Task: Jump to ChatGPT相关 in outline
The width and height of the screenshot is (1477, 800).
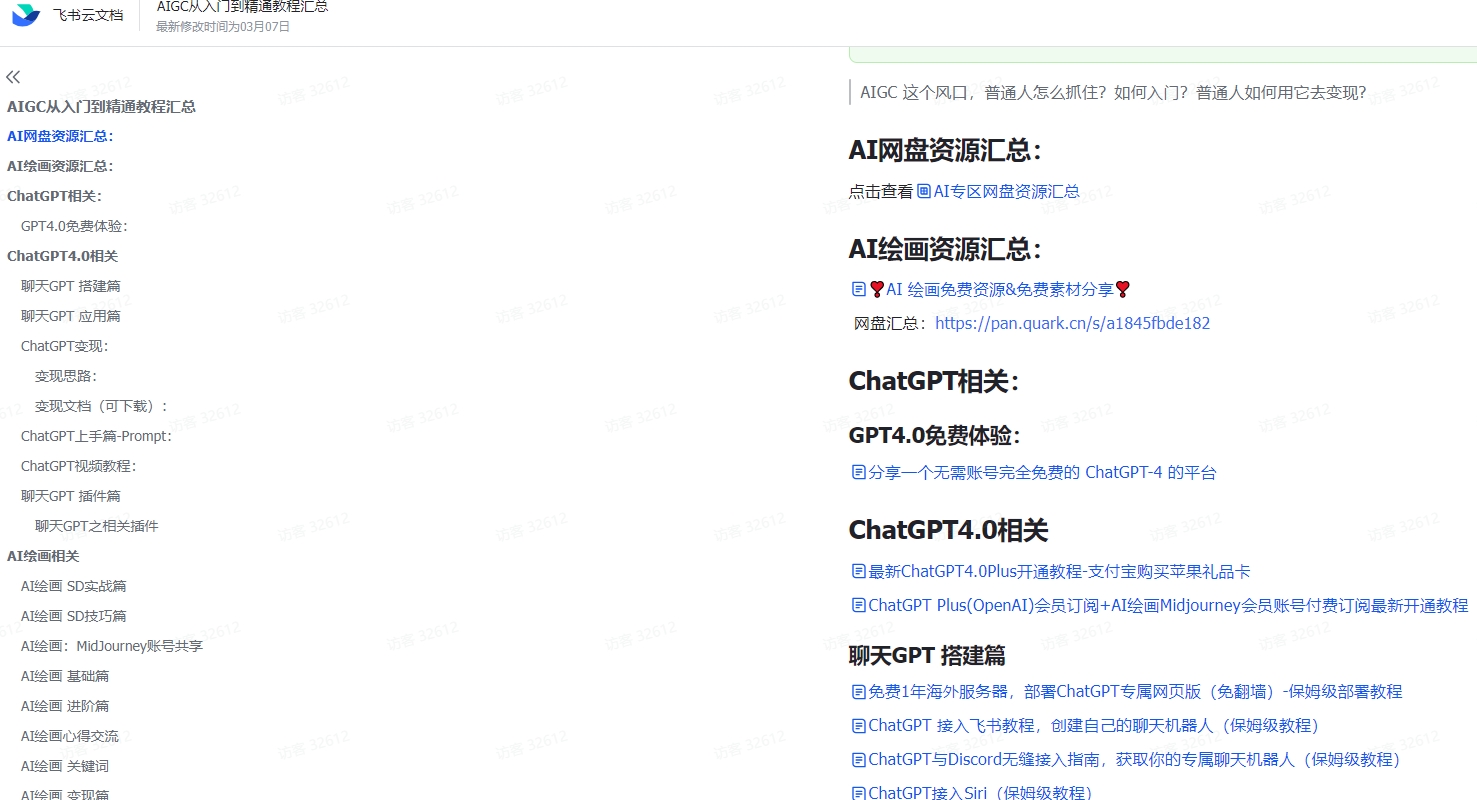Action: pos(54,196)
